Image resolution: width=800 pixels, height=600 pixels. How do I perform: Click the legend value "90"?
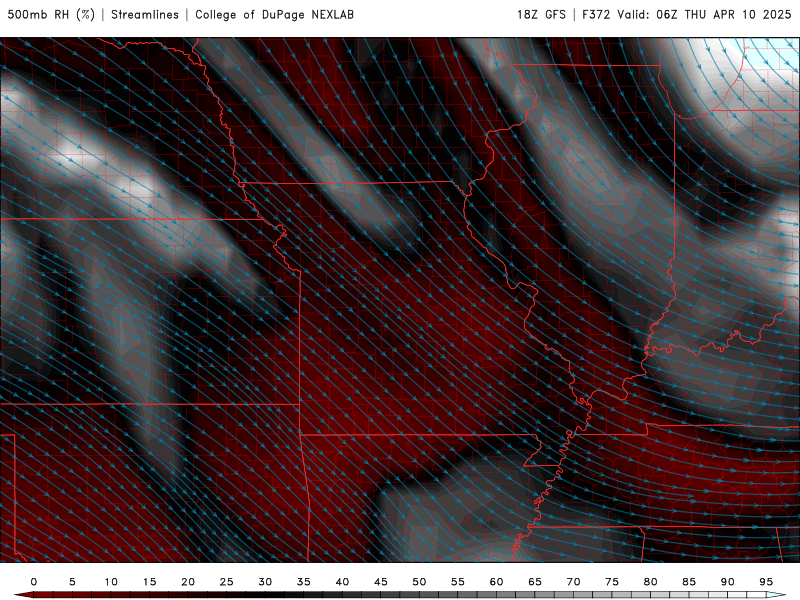point(727,582)
